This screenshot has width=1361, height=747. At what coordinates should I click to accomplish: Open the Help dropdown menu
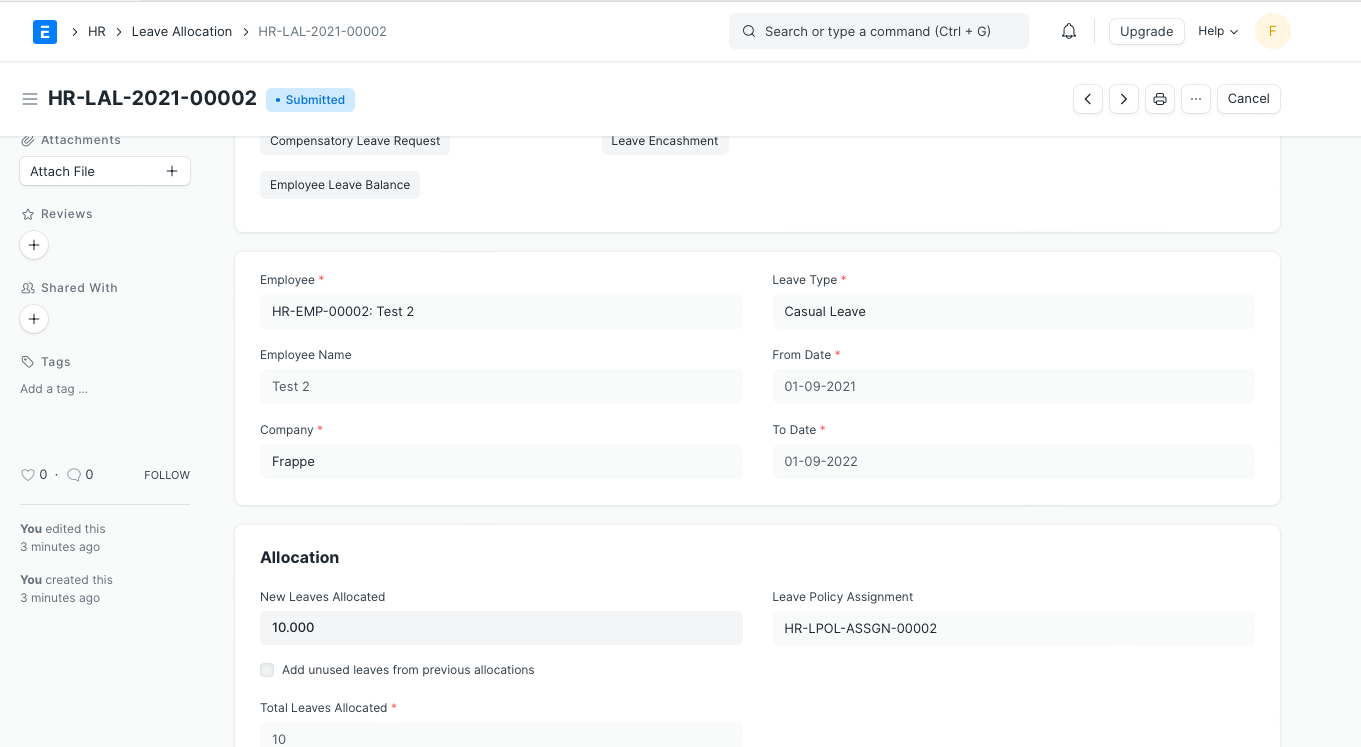pyautogui.click(x=1216, y=31)
